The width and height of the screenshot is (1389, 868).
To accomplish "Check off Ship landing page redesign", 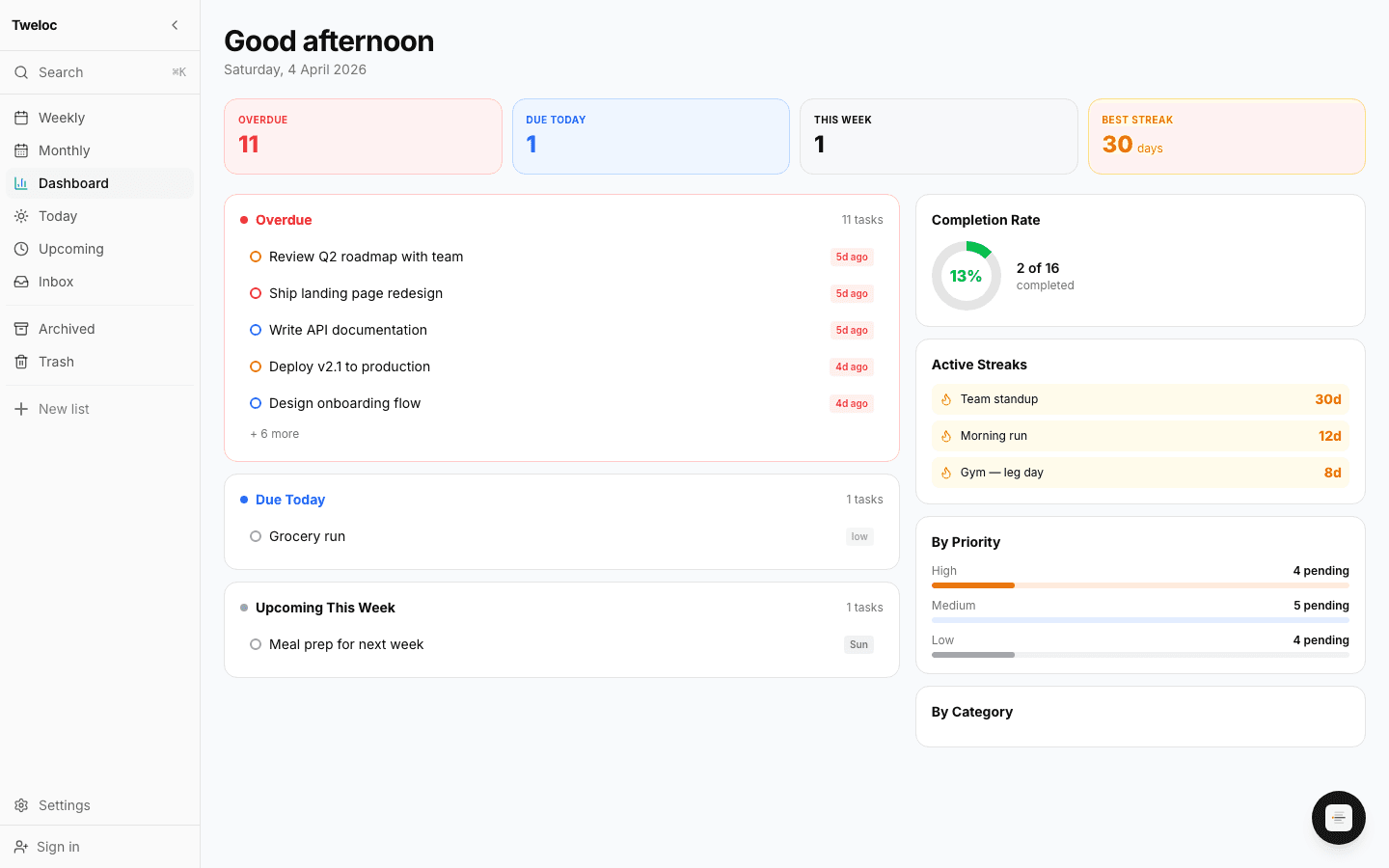I will click(x=255, y=292).
